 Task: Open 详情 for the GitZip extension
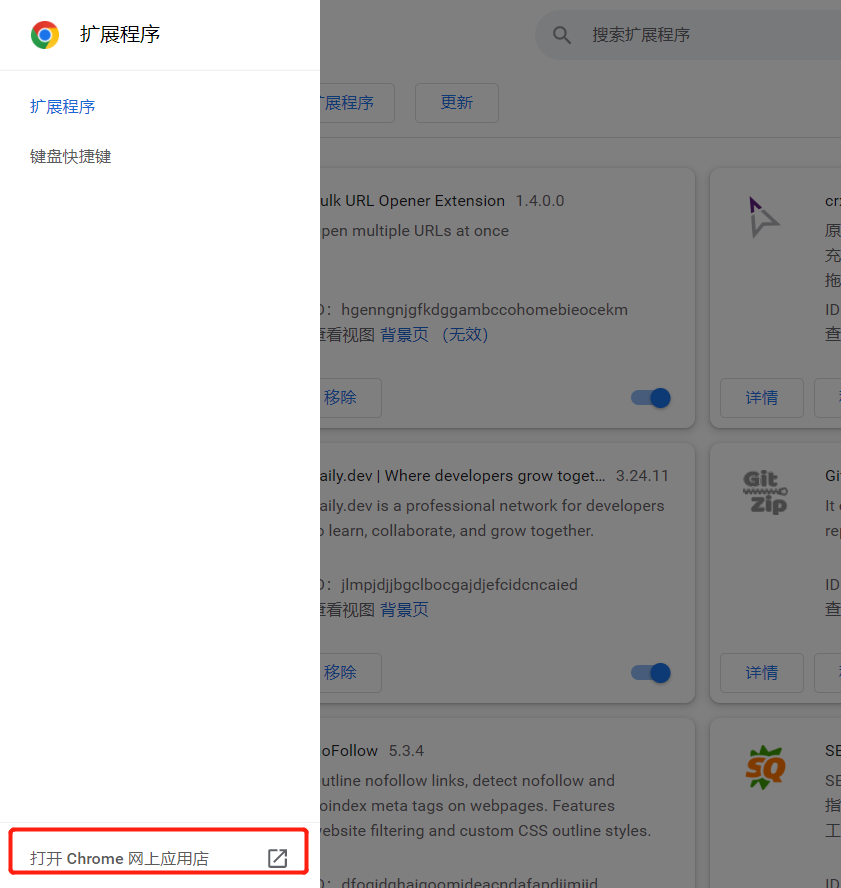tap(762, 673)
